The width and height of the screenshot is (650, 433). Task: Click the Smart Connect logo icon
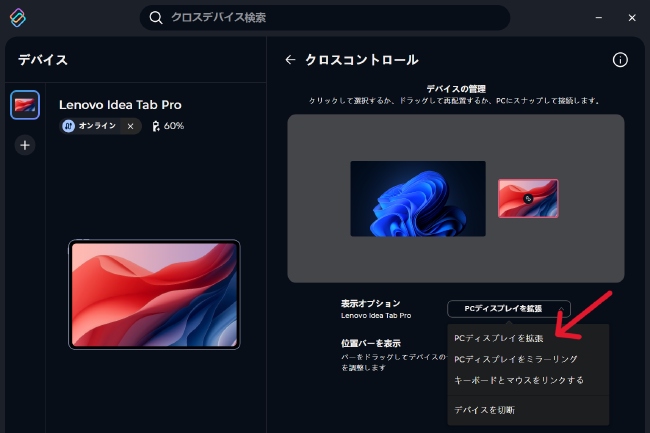click(x=17, y=17)
